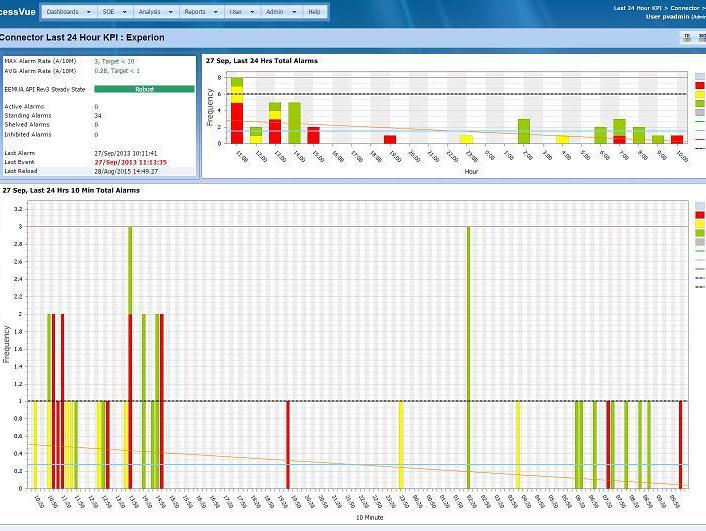706x531 pixels.
Task: Click the Help menu item
Action: click(x=314, y=11)
